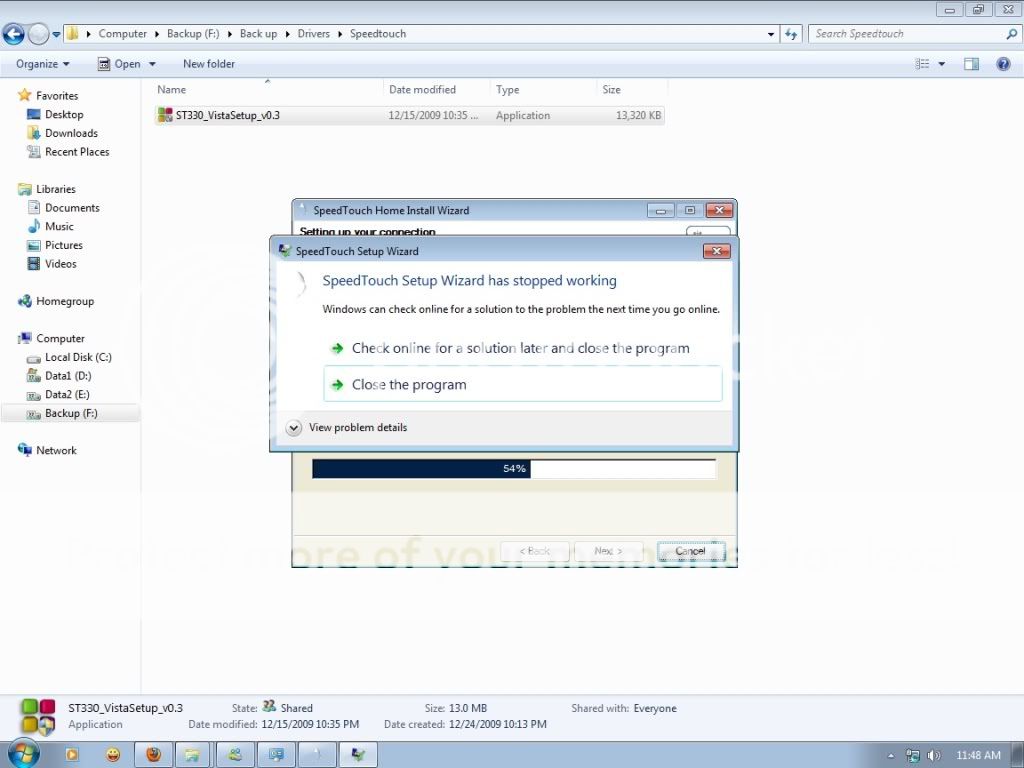Screen dimensions: 1024x768
Task: Click the Search Speedtouch input field
Action: (x=905, y=34)
